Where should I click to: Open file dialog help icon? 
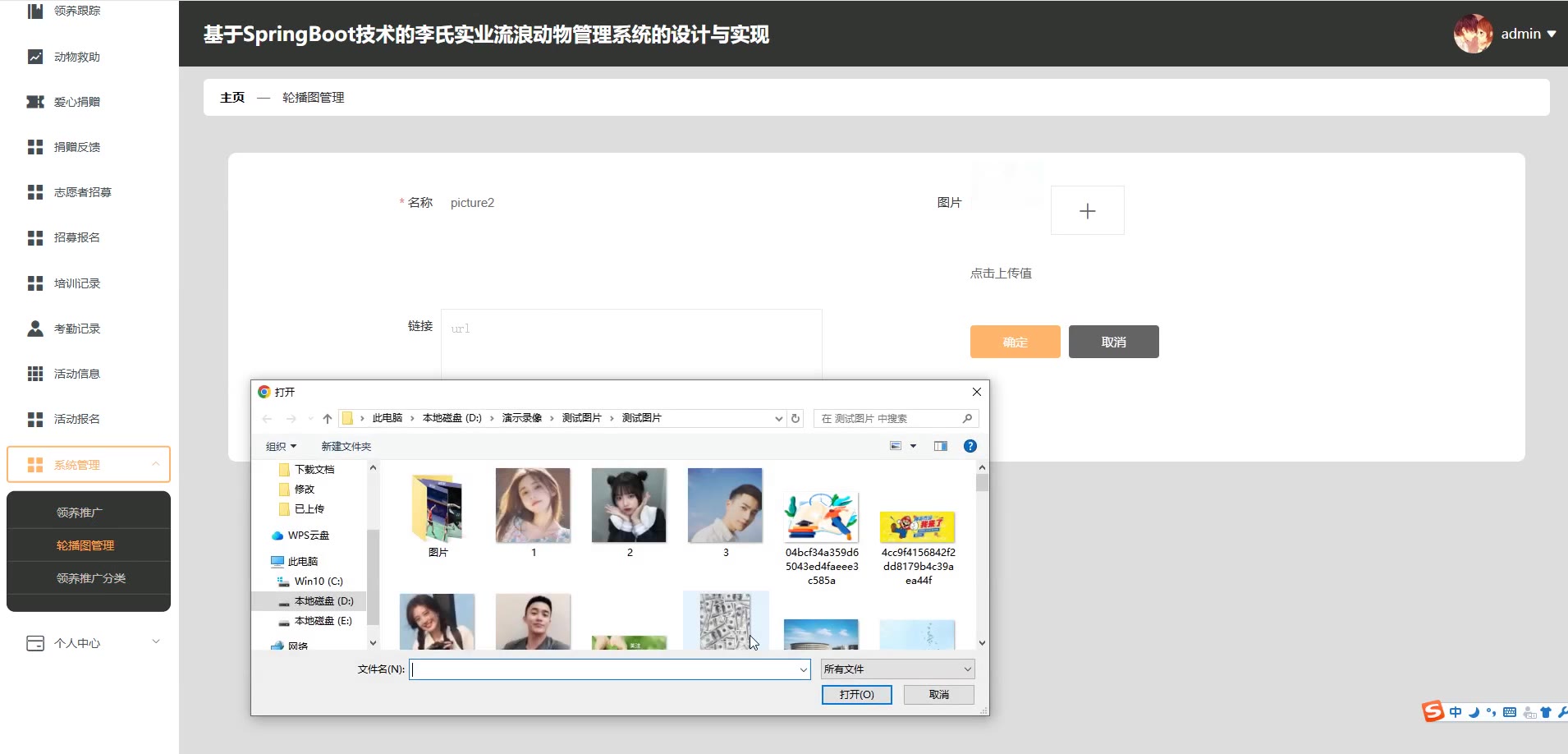(x=970, y=446)
